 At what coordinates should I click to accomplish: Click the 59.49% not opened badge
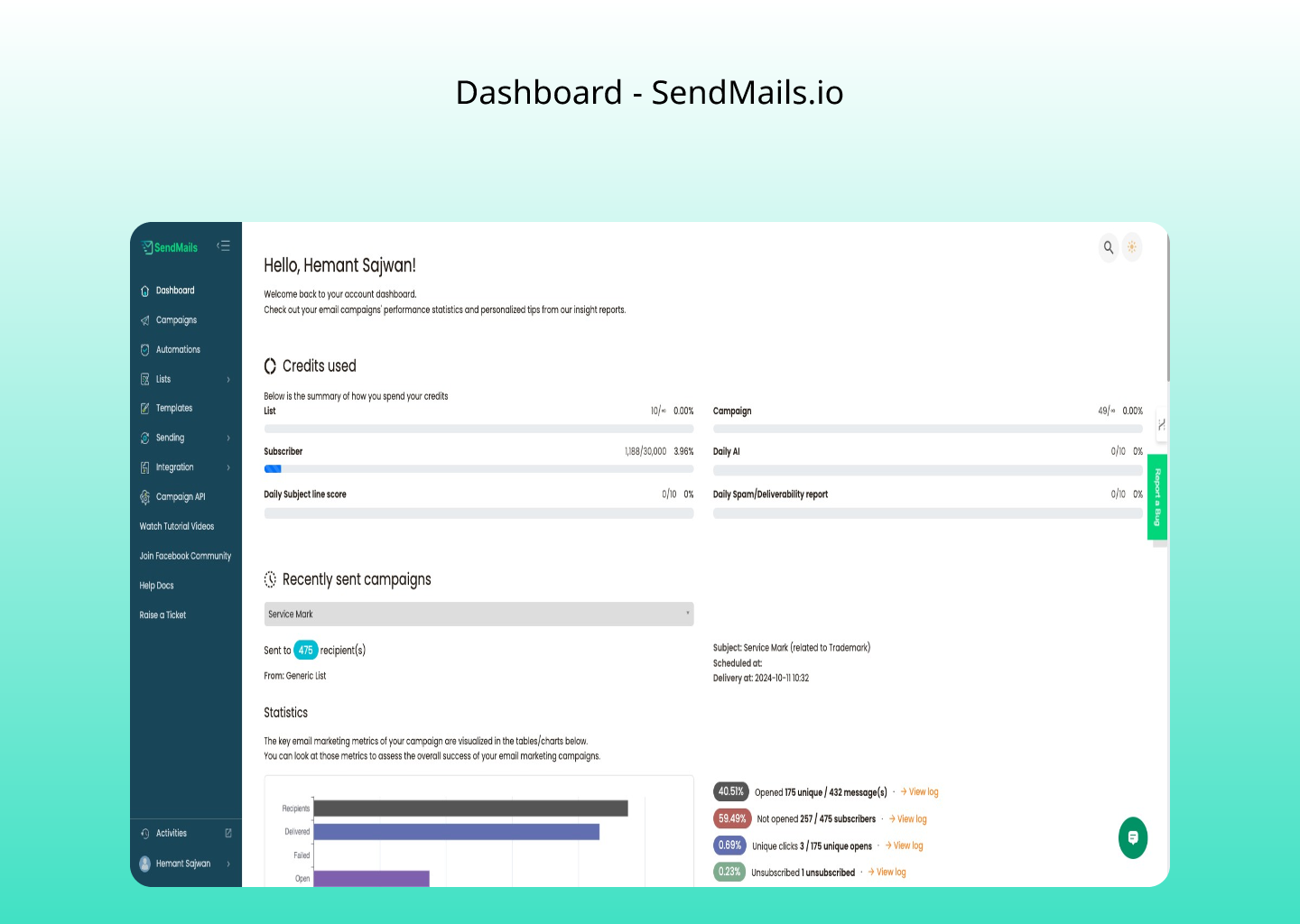(732, 818)
